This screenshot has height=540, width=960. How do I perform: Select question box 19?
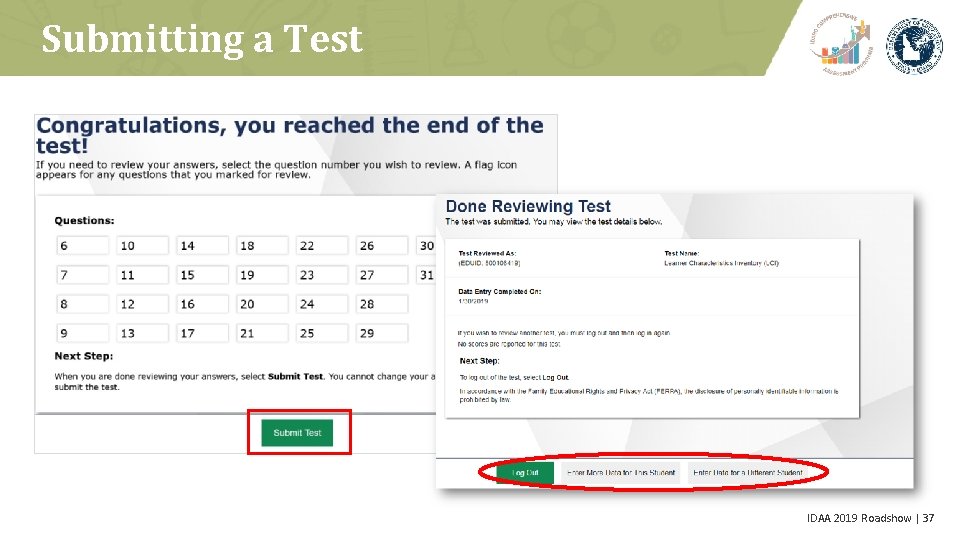click(x=262, y=275)
